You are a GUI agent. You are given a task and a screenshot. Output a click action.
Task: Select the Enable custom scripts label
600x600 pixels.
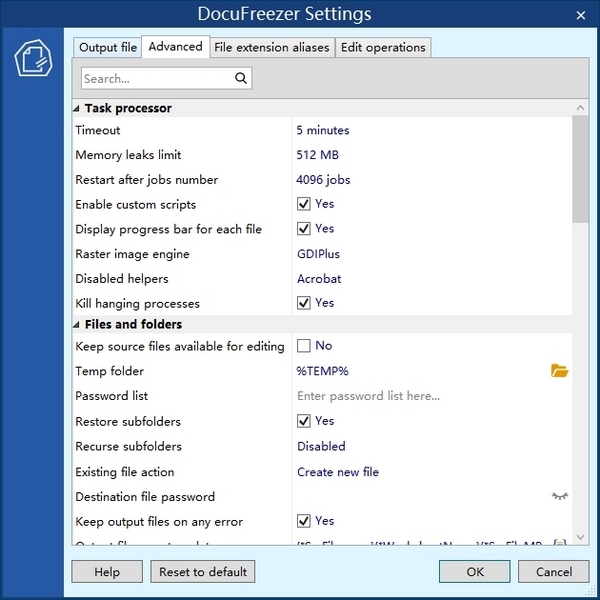(x=135, y=205)
